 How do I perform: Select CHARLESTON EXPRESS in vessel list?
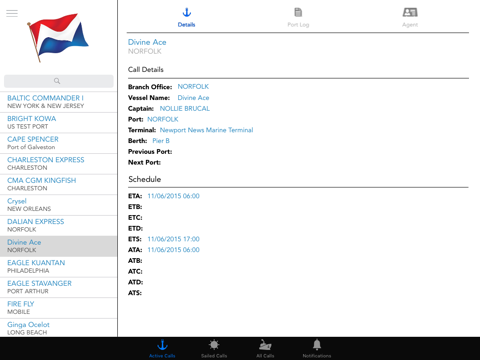point(58,164)
